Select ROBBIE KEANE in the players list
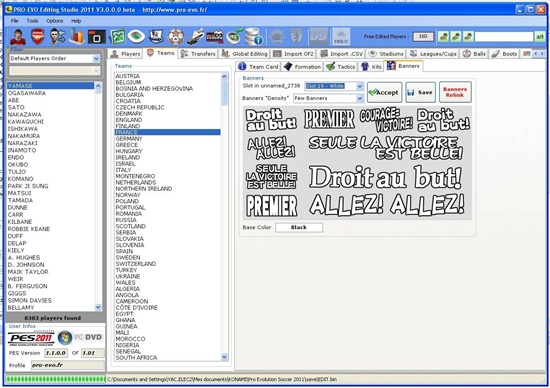The width and height of the screenshot is (550, 388). [51, 229]
